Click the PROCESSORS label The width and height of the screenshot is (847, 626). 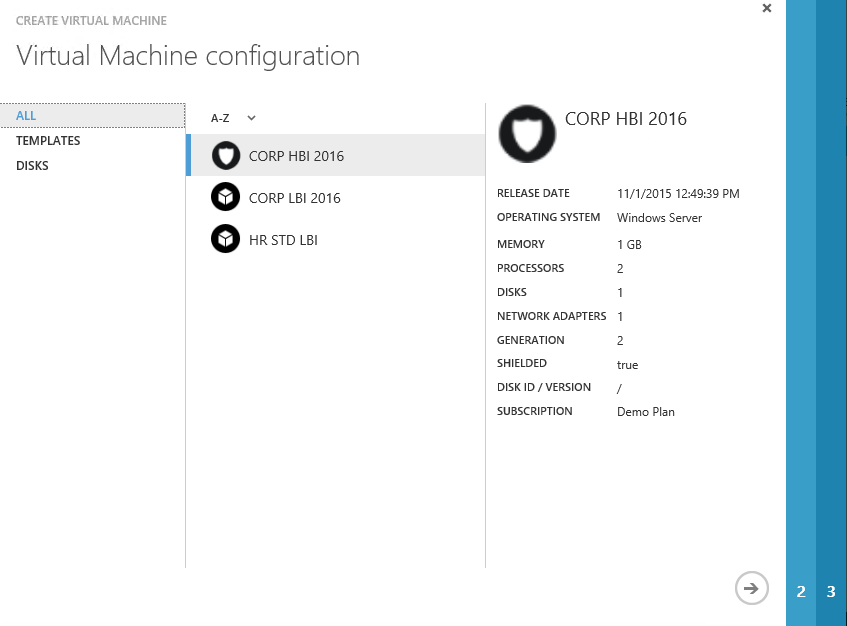click(530, 268)
